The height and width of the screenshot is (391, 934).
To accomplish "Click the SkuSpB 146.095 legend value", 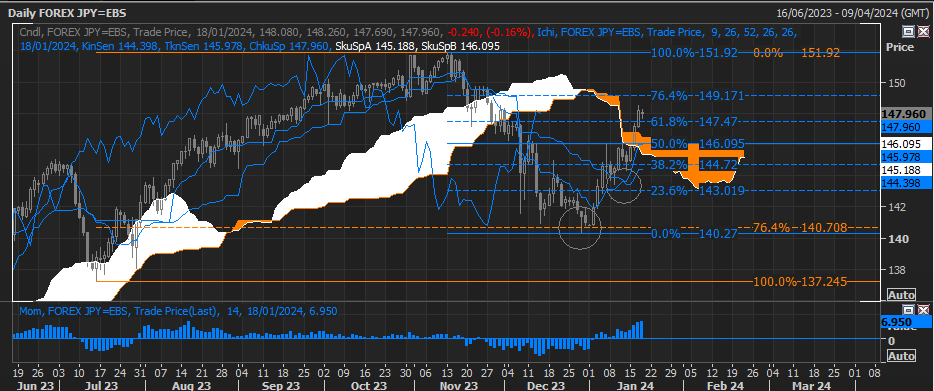I will [x=460, y=46].
